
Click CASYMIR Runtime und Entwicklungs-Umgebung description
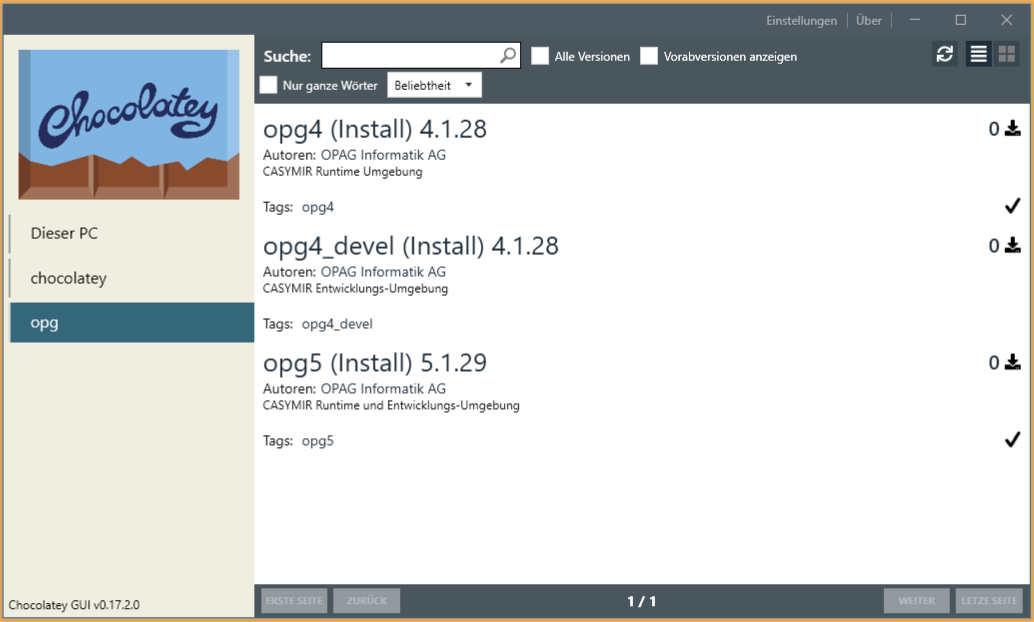(391, 406)
